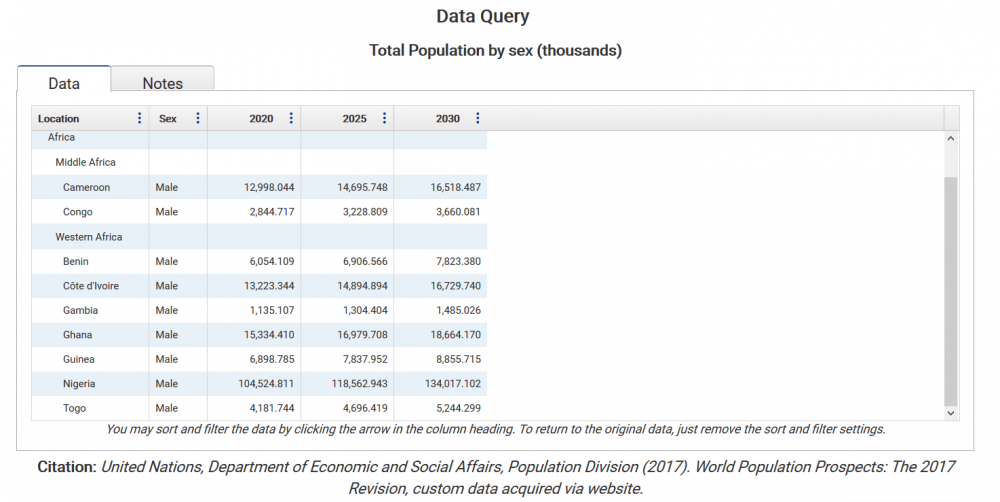The height and width of the screenshot is (502, 1000).
Task: Click the table scrollbar down arrow
Action: pyautogui.click(x=951, y=413)
